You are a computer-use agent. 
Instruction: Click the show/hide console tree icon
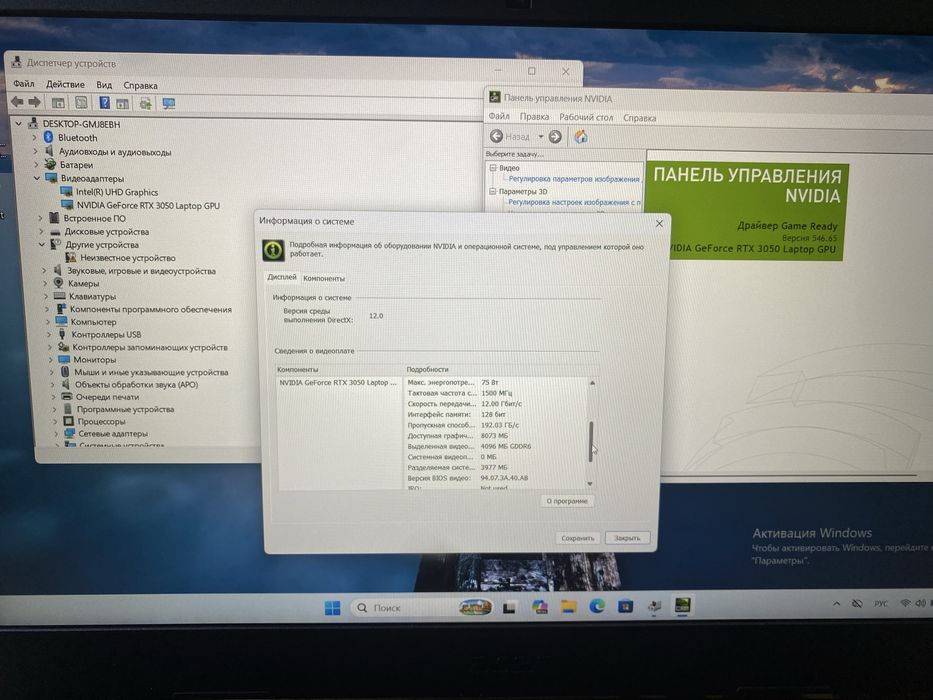click(x=58, y=103)
